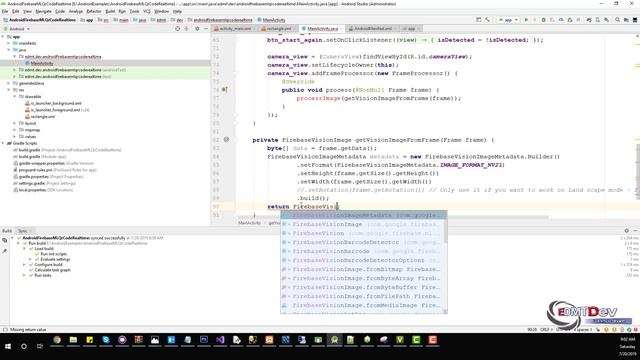Viewport: 640px width, 360px height.
Task: Open Visual Studio from the taskbar
Action: pos(220,340)
